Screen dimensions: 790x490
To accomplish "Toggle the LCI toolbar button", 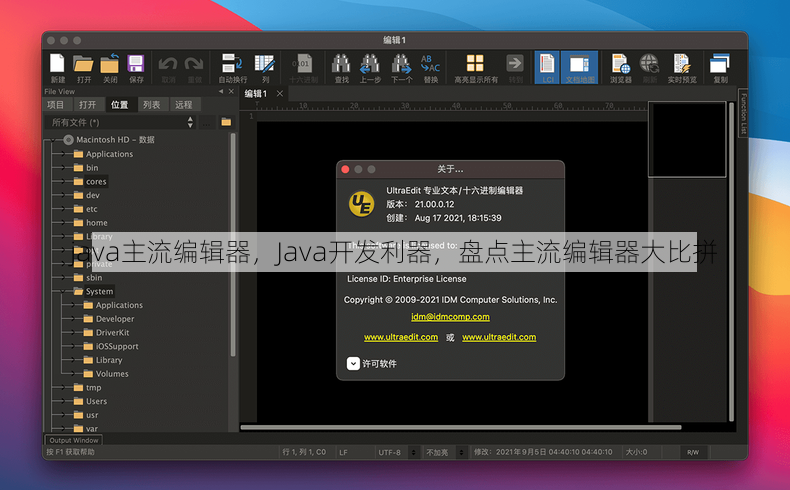I will pyautogui.click(x=547, y=67).
